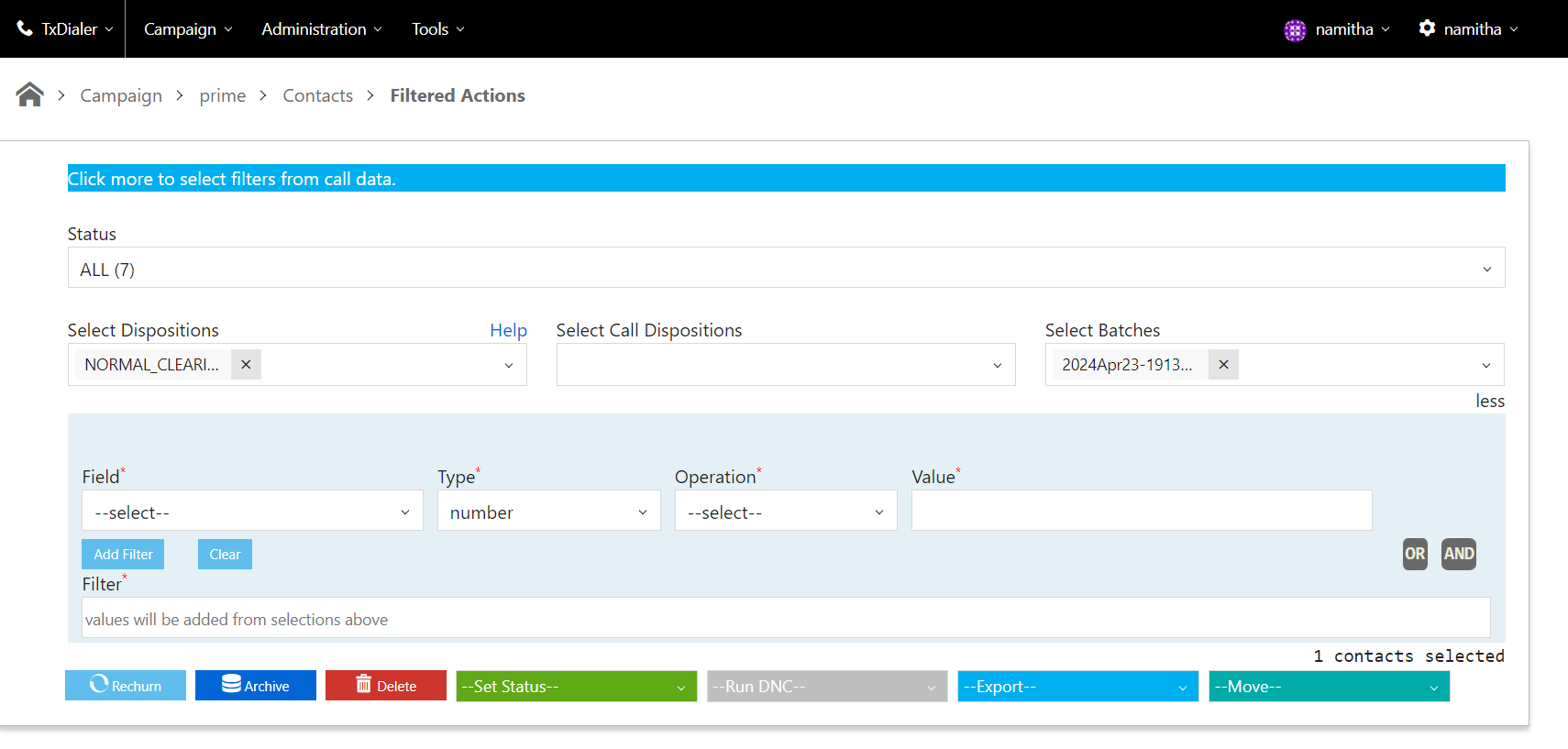Delete the selected contacts
The image size is (1568, 749).
(386, 686)
